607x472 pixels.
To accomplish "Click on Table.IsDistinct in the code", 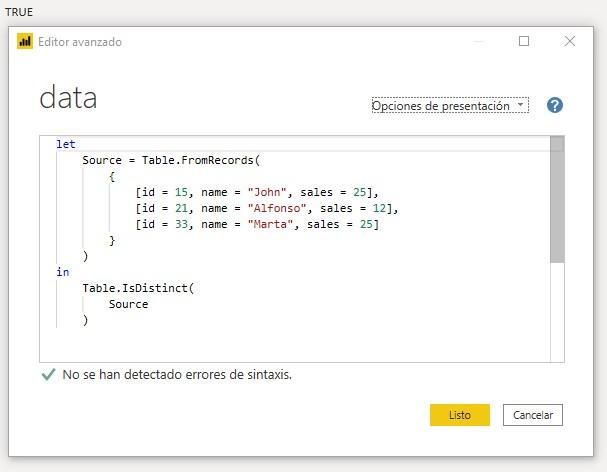I will 135,288.
